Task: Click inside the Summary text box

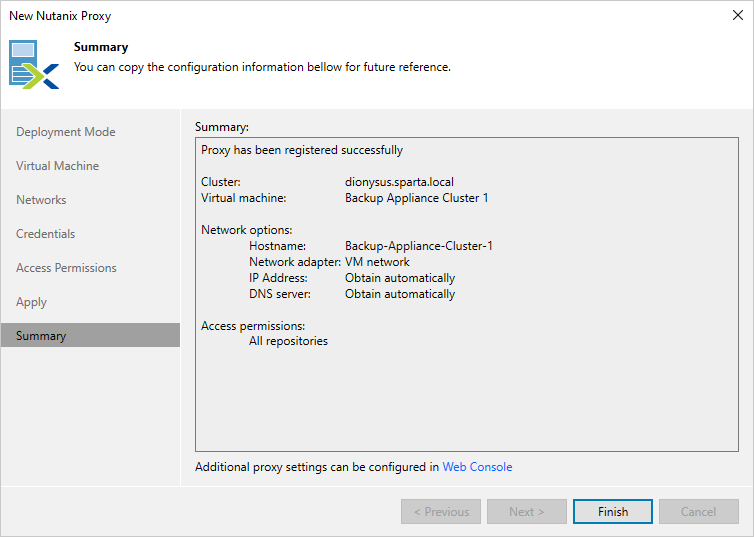Action: [466, 400]
